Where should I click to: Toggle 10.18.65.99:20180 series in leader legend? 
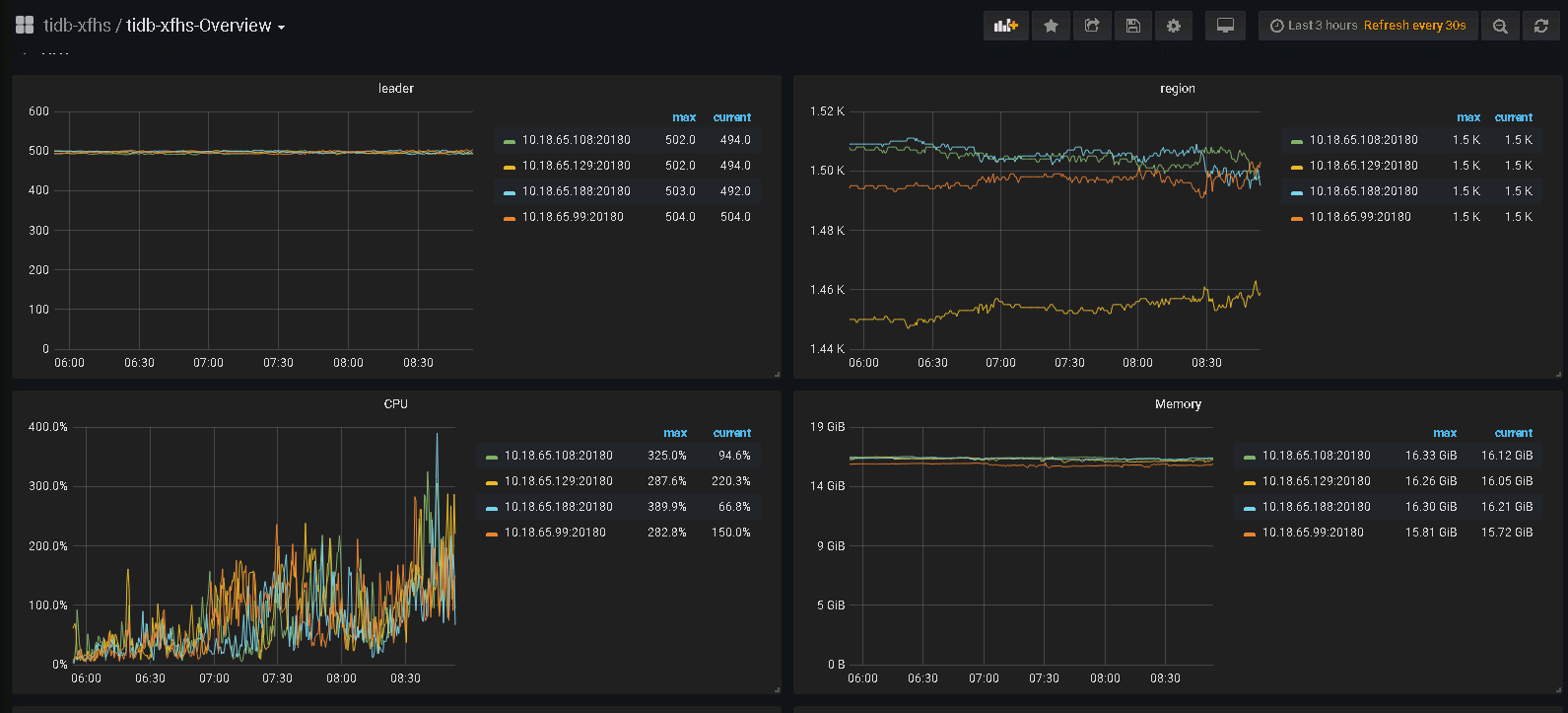pyautogui.click(x=572, y=217)
